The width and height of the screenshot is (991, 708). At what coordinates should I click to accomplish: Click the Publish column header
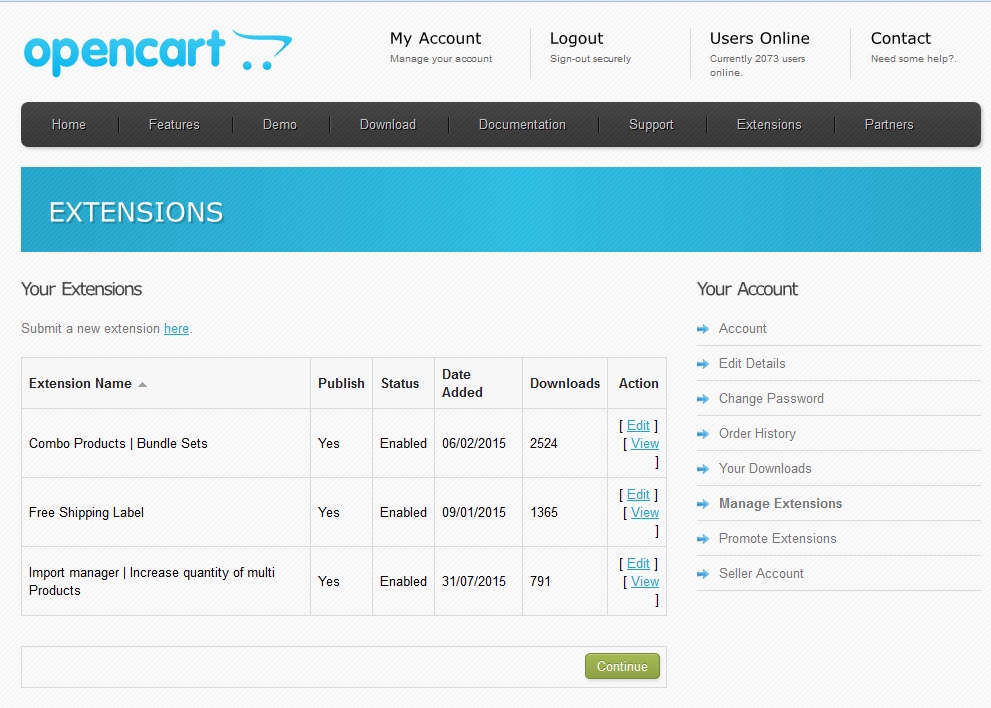tap(341, 384)
